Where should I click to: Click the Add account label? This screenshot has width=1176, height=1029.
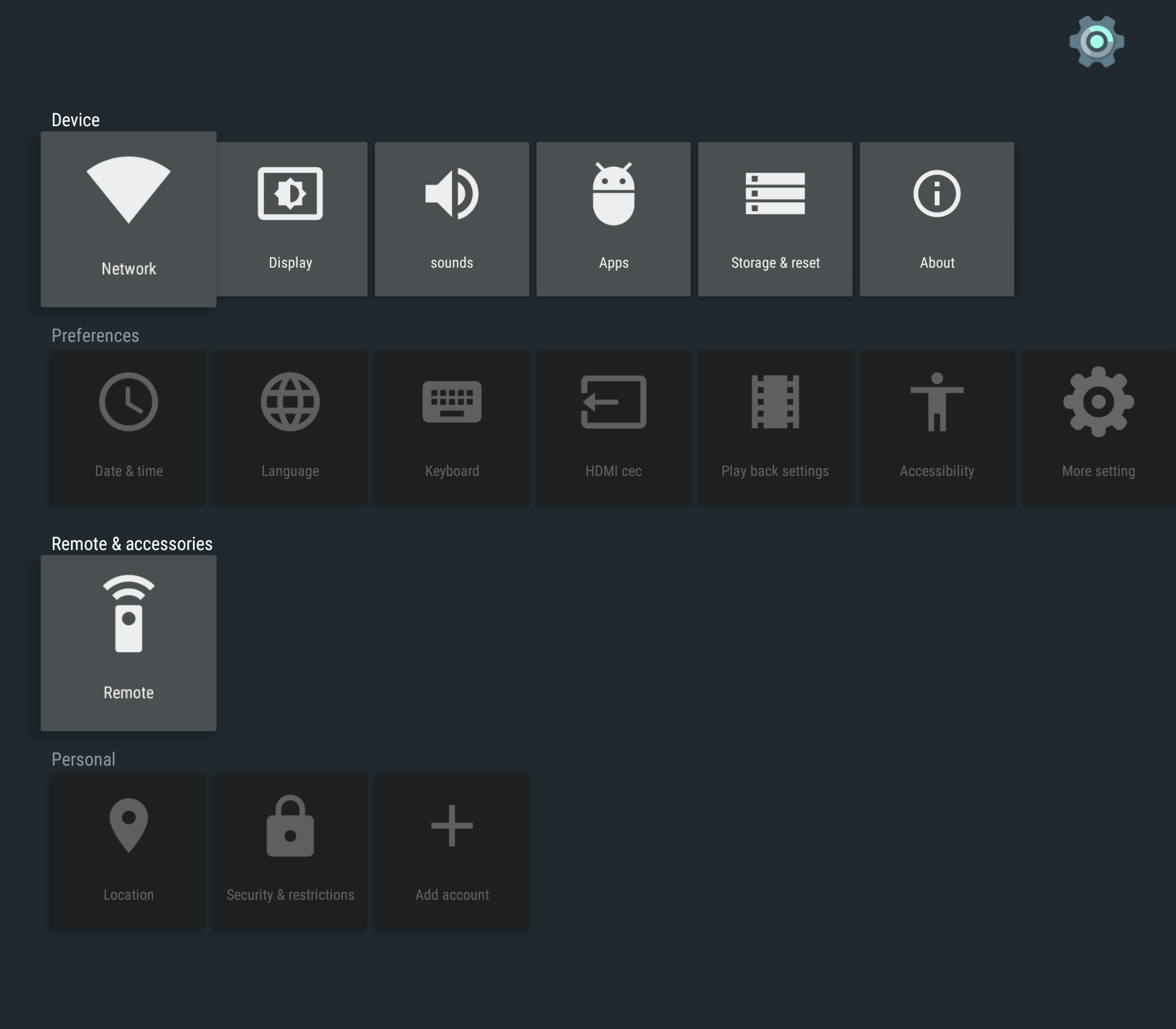point(452,895)
